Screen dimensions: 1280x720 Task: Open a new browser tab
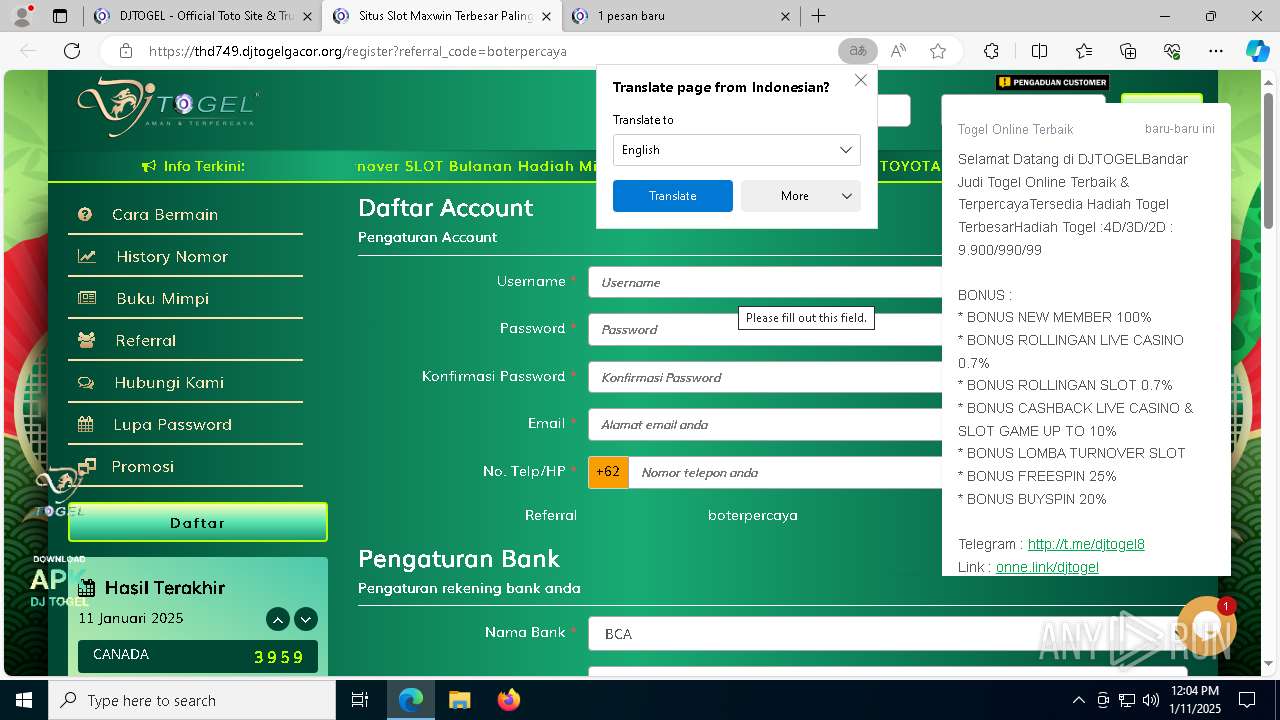(818, 16)
